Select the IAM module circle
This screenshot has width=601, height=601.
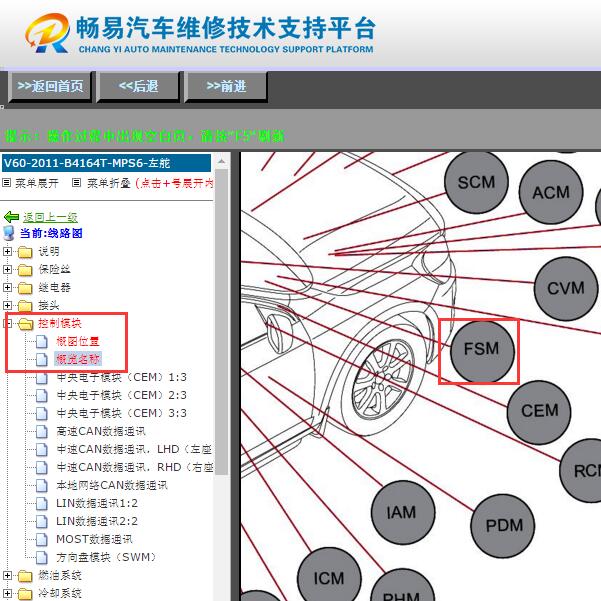403,512
